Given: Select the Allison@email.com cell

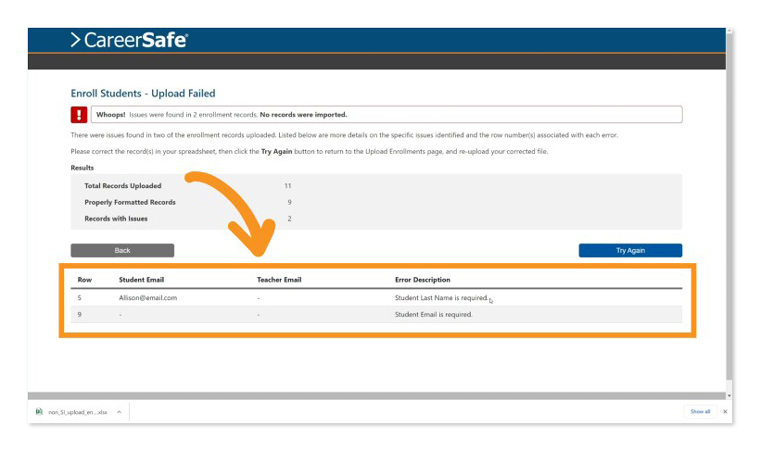Looking at the screenshot, I should click(x=148, y=298).
